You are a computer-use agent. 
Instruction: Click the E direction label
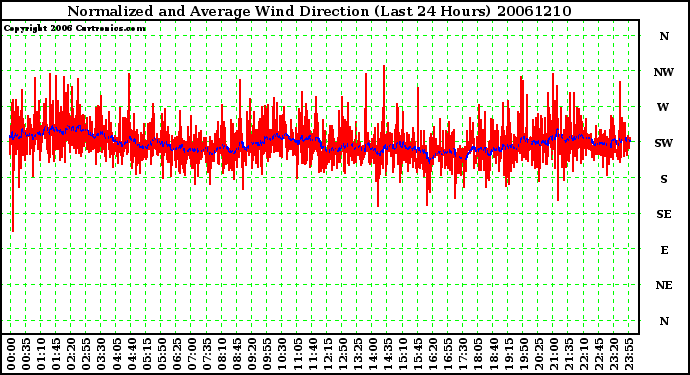[x=664, y=250]
